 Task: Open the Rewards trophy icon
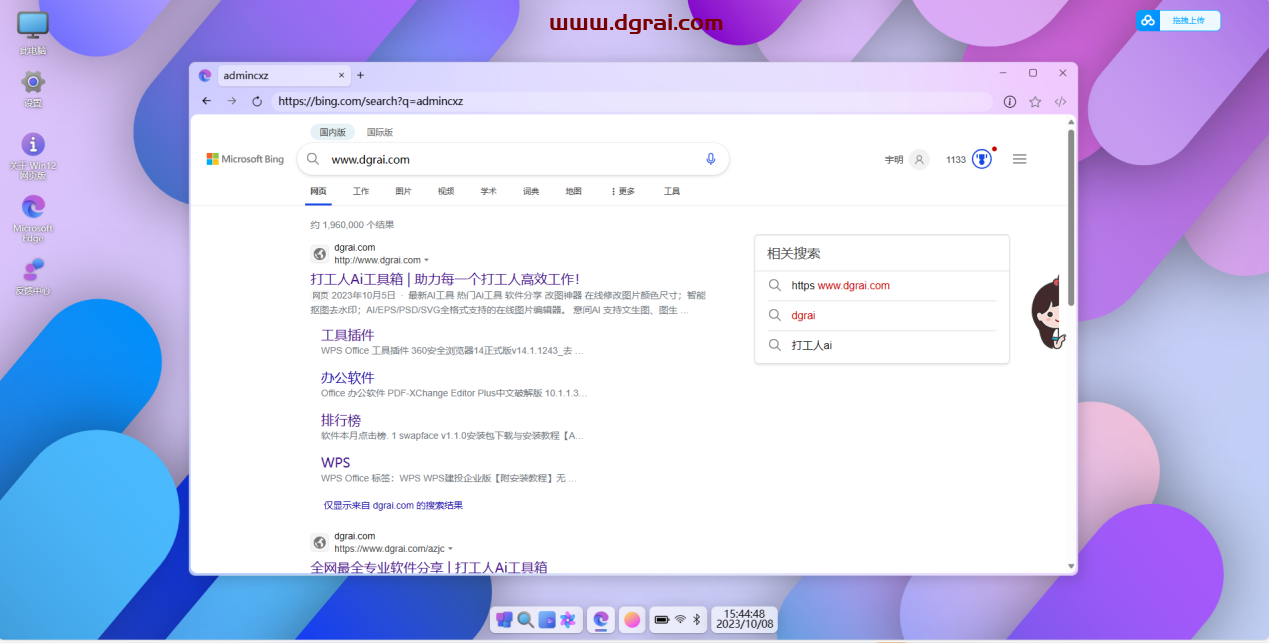pos(982,159)
